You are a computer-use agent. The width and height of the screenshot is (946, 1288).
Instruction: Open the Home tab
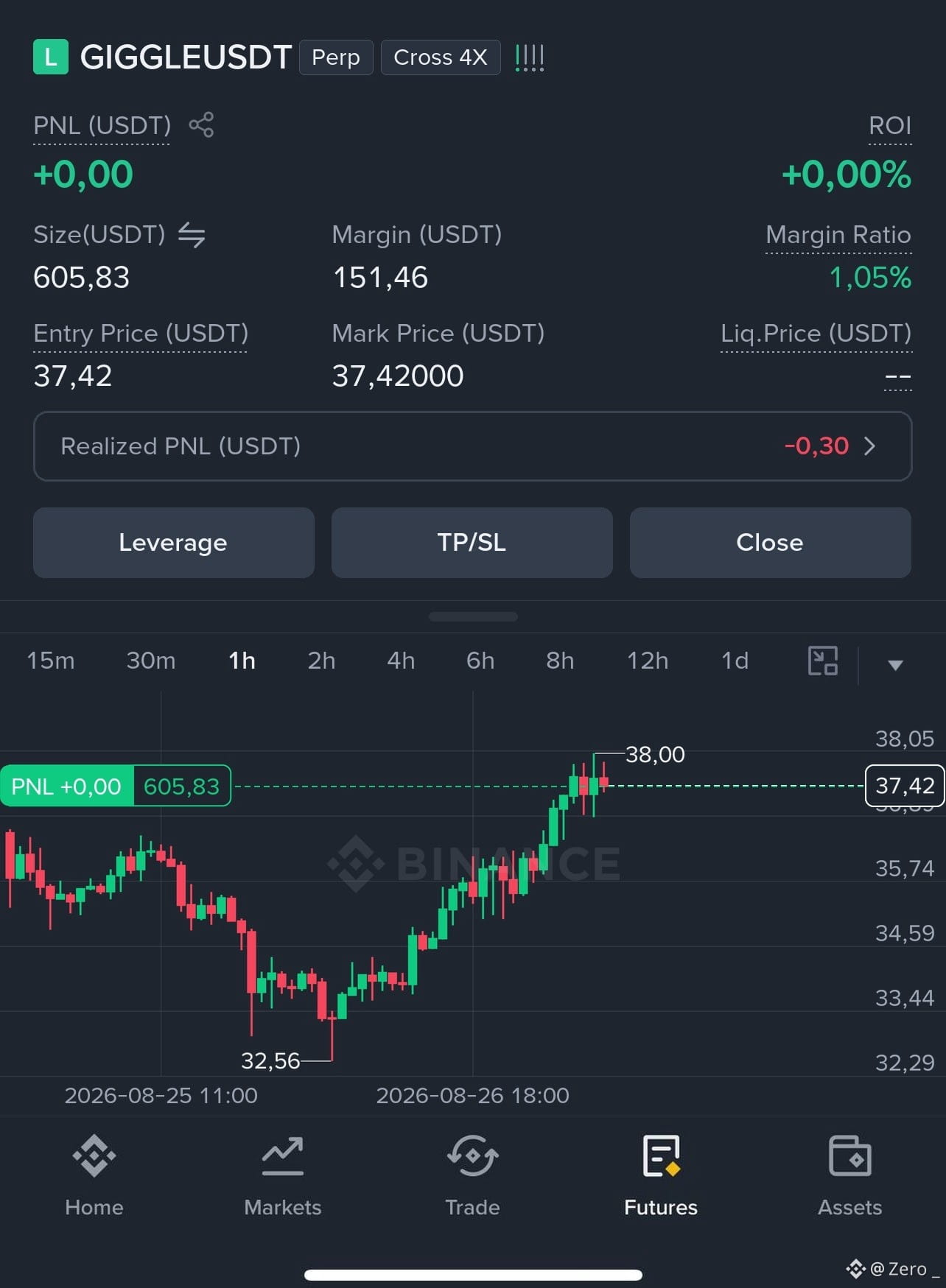94,1176
